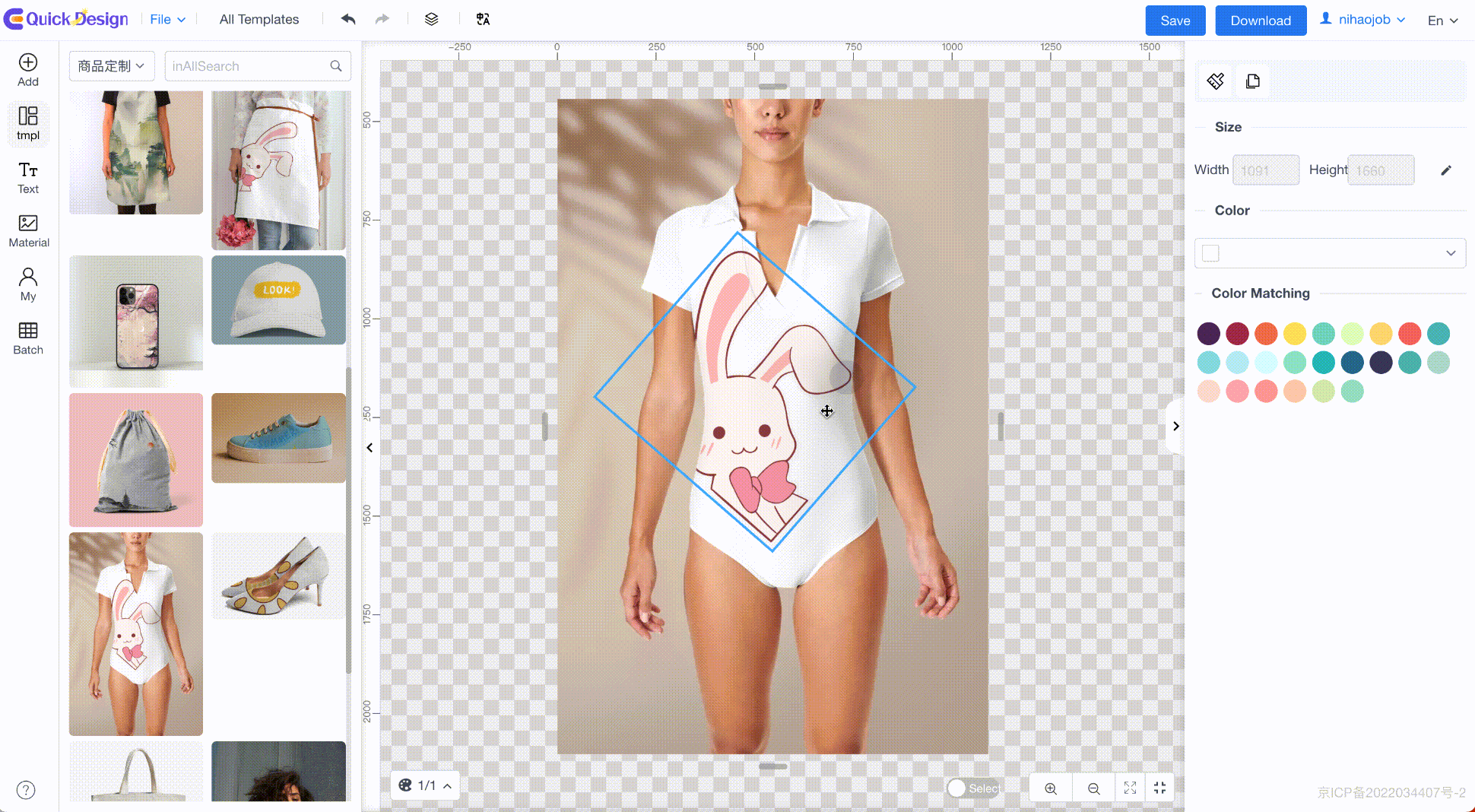The image size is (1475, 812).
Task: Open the Material sidebar tab
Action: click(x=29, y=231)
